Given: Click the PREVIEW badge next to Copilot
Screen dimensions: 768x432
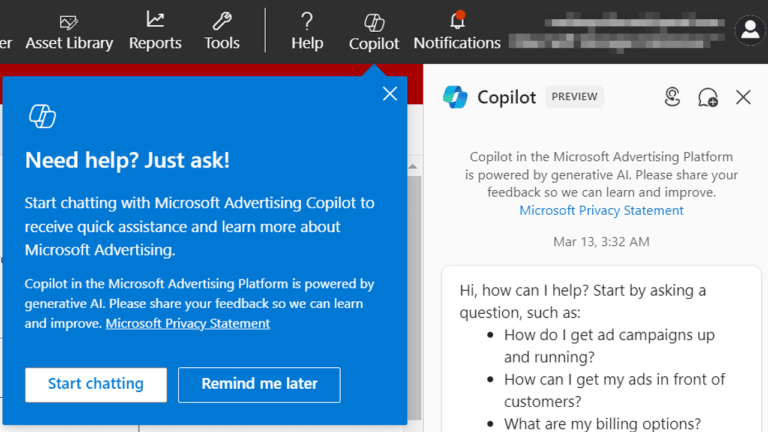Looking at the screenshot, I should (575, 96).
